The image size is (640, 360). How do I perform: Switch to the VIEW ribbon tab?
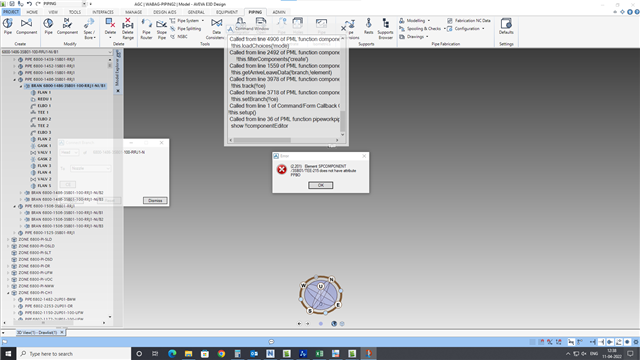pyautogui.click(x=53, y=12)
